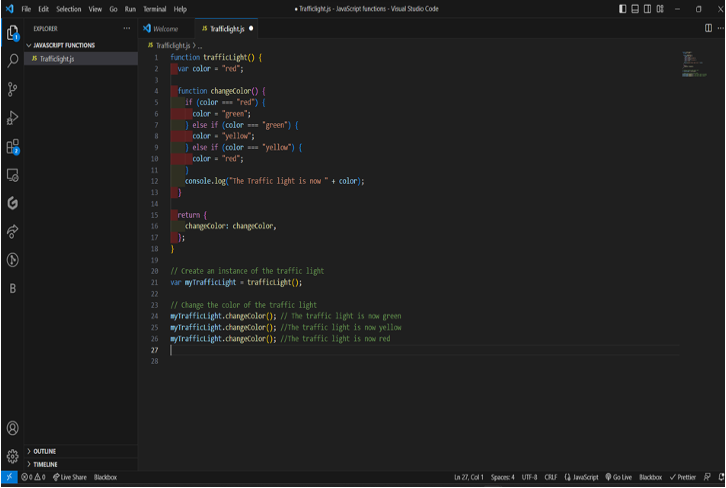Click Spaces: 4 indentation setting

point(503,477)
